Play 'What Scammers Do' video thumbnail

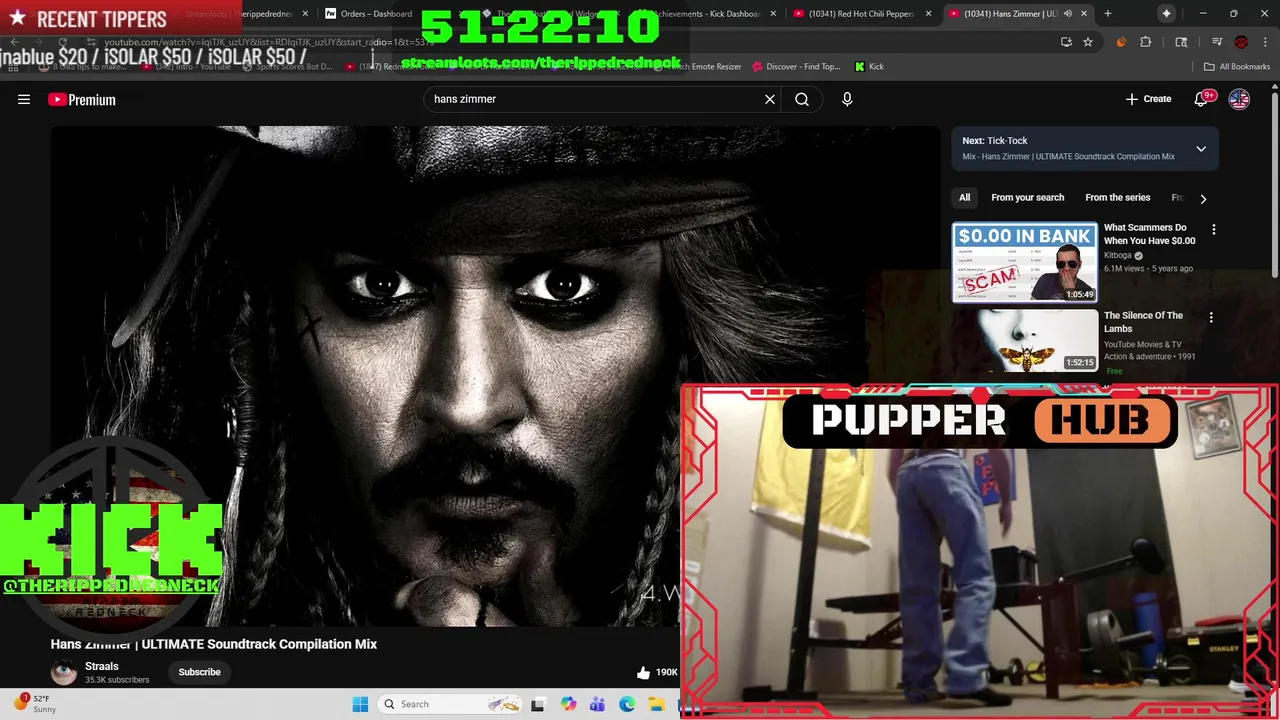coord(1025,262)
